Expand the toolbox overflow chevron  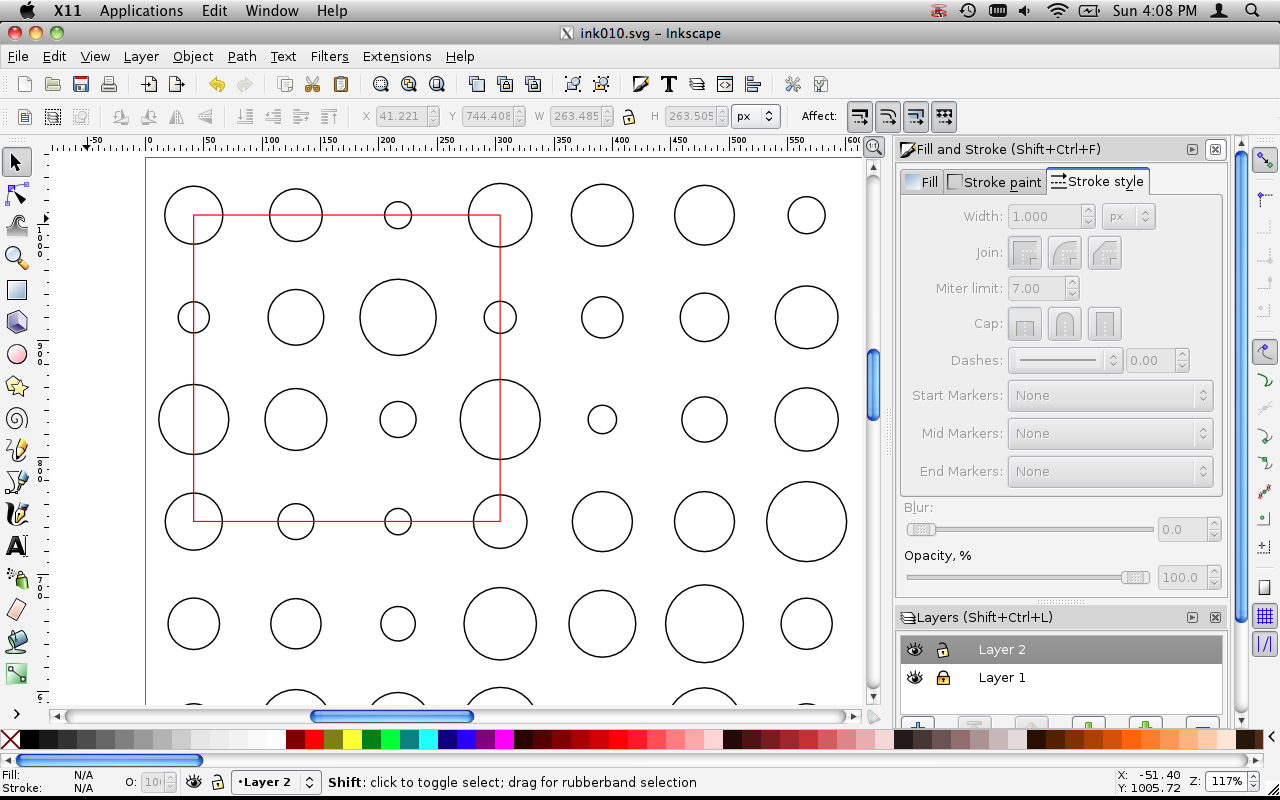click(16, 713)
